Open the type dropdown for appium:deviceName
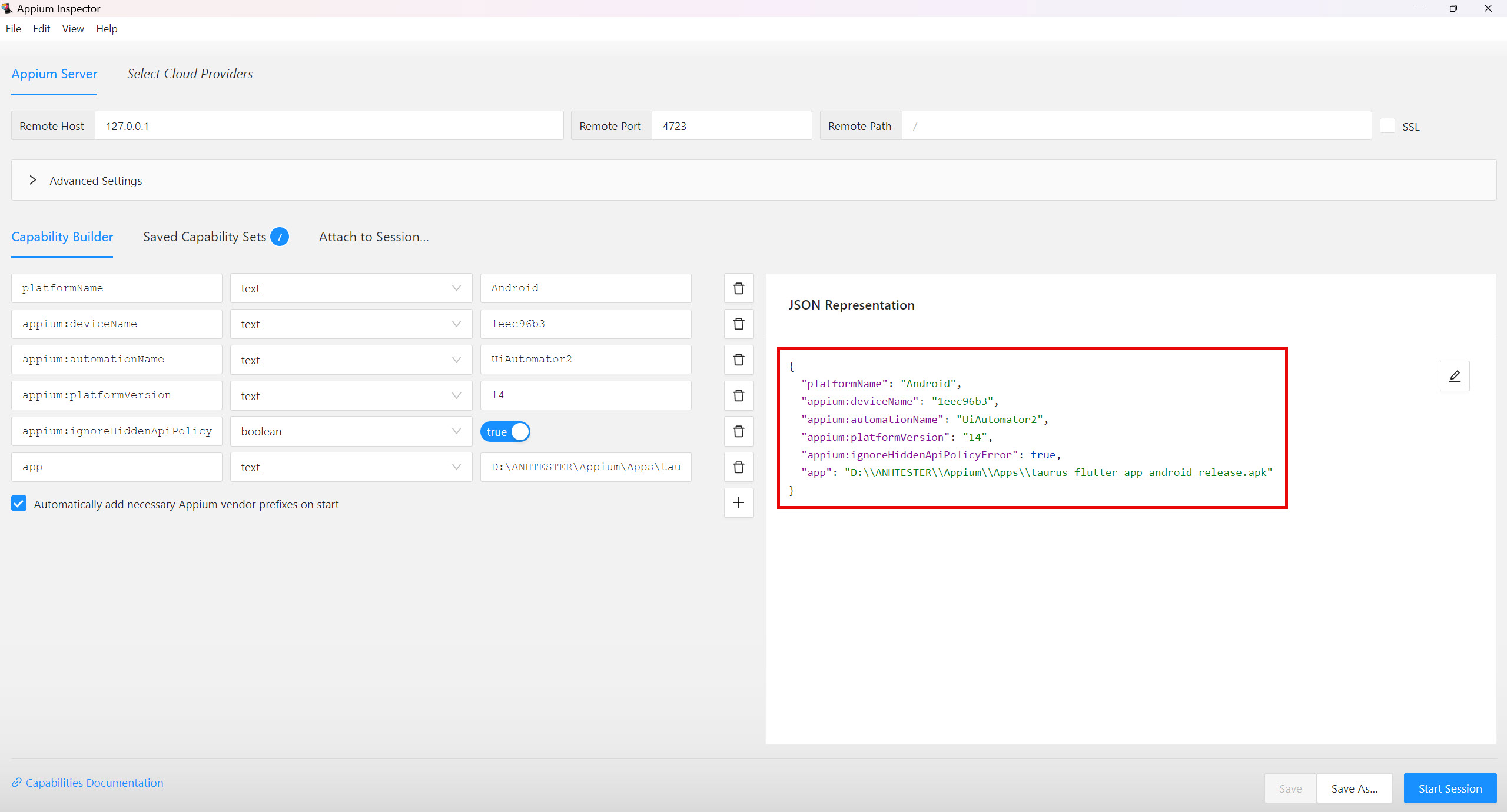 pyautogui.click(x=351, y=324)
